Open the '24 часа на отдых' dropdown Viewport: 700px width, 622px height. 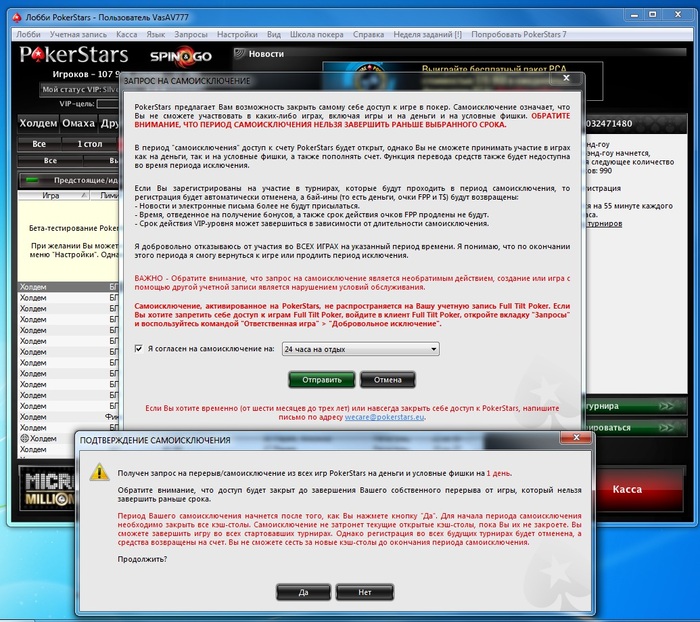click(x=360, y=349)
